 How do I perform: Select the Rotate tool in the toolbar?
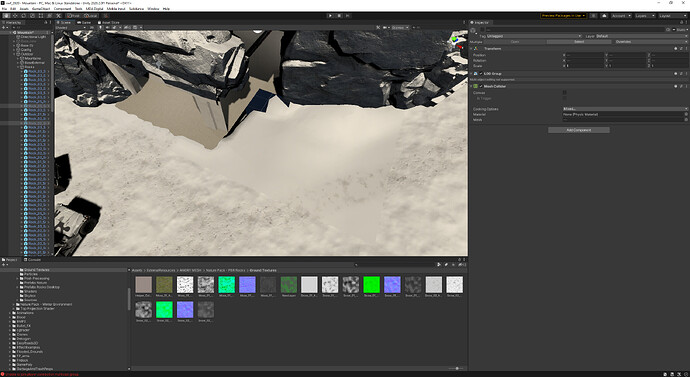23,16
